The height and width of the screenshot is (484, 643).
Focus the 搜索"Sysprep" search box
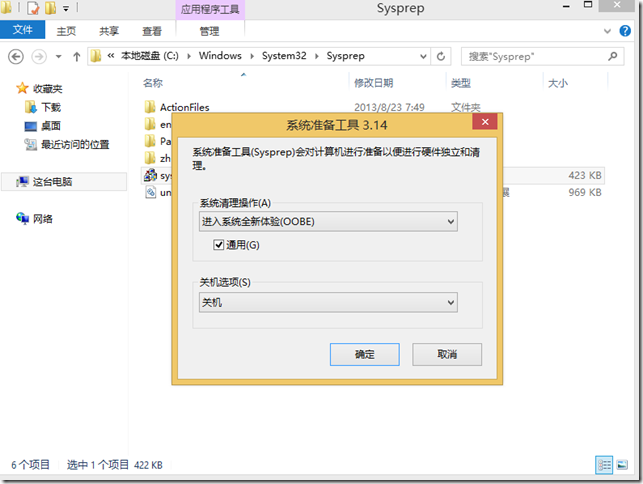[543, 57]
